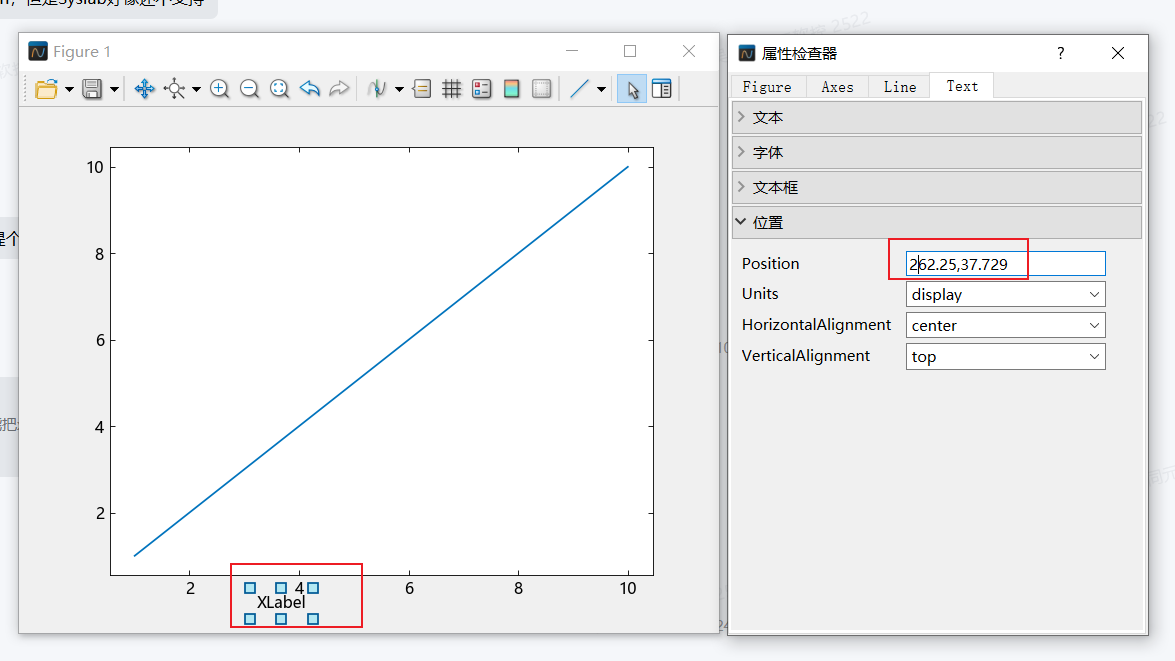Switch to the Axes tab
The height and width of the screenshot is (661, 1175).
tap(837, 87)
